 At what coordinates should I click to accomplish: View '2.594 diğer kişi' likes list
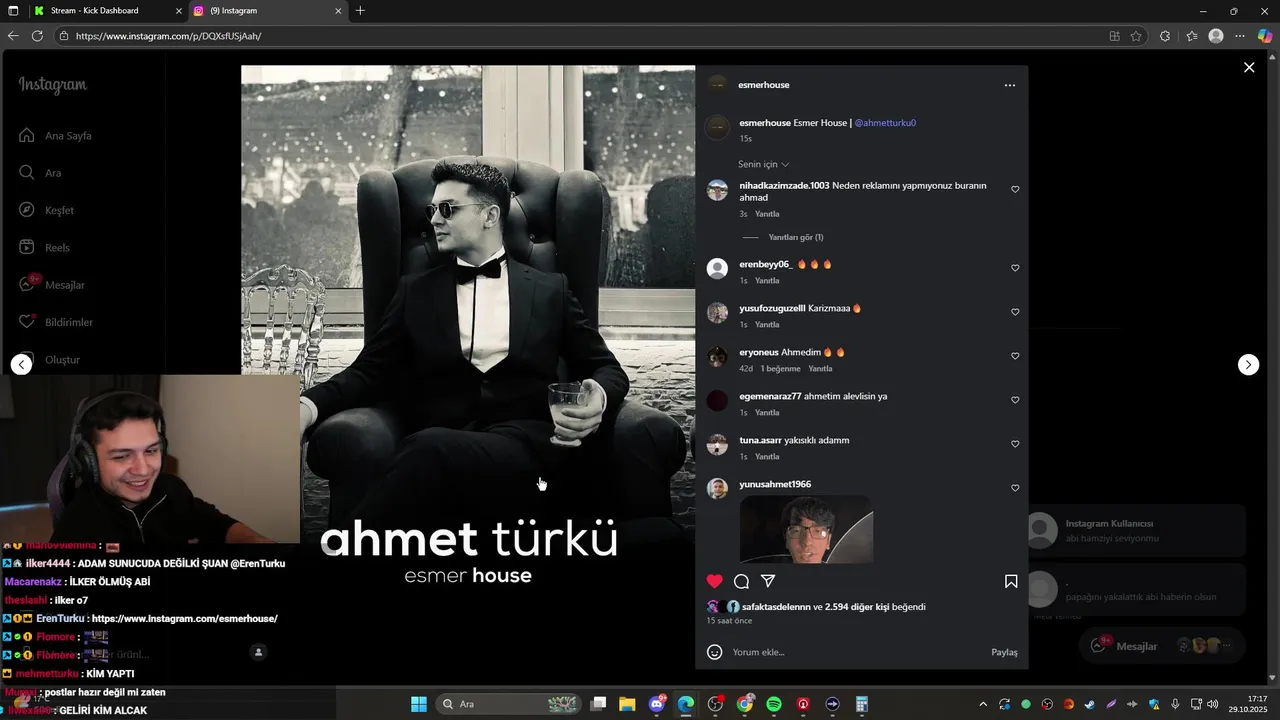click(x=857, y=607)
